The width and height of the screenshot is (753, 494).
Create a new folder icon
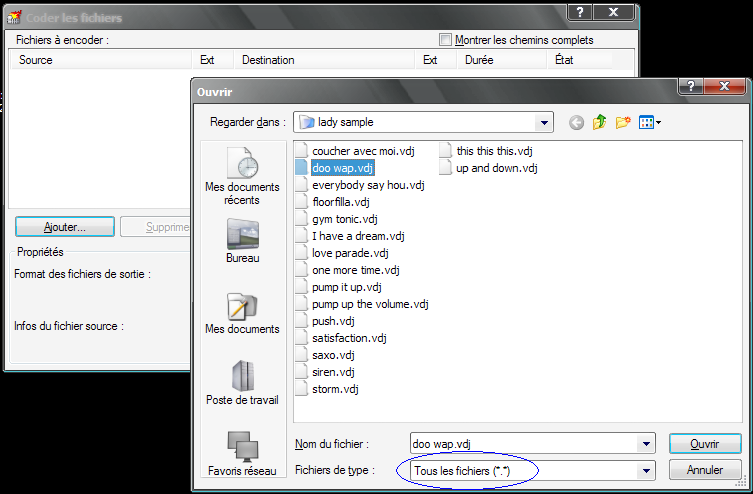pyautogui.click(x=623, y=123)
